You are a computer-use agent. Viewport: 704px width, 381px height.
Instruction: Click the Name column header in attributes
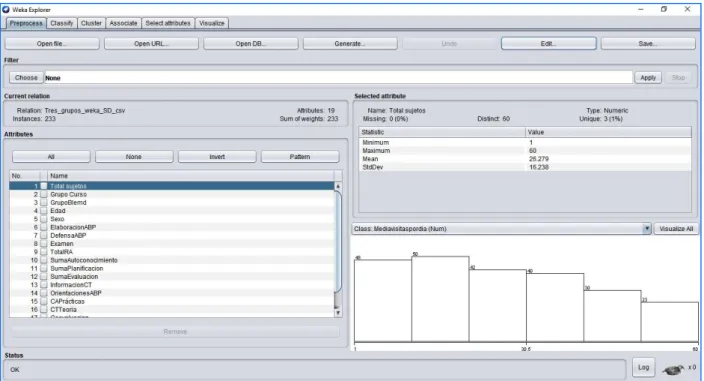191,176
